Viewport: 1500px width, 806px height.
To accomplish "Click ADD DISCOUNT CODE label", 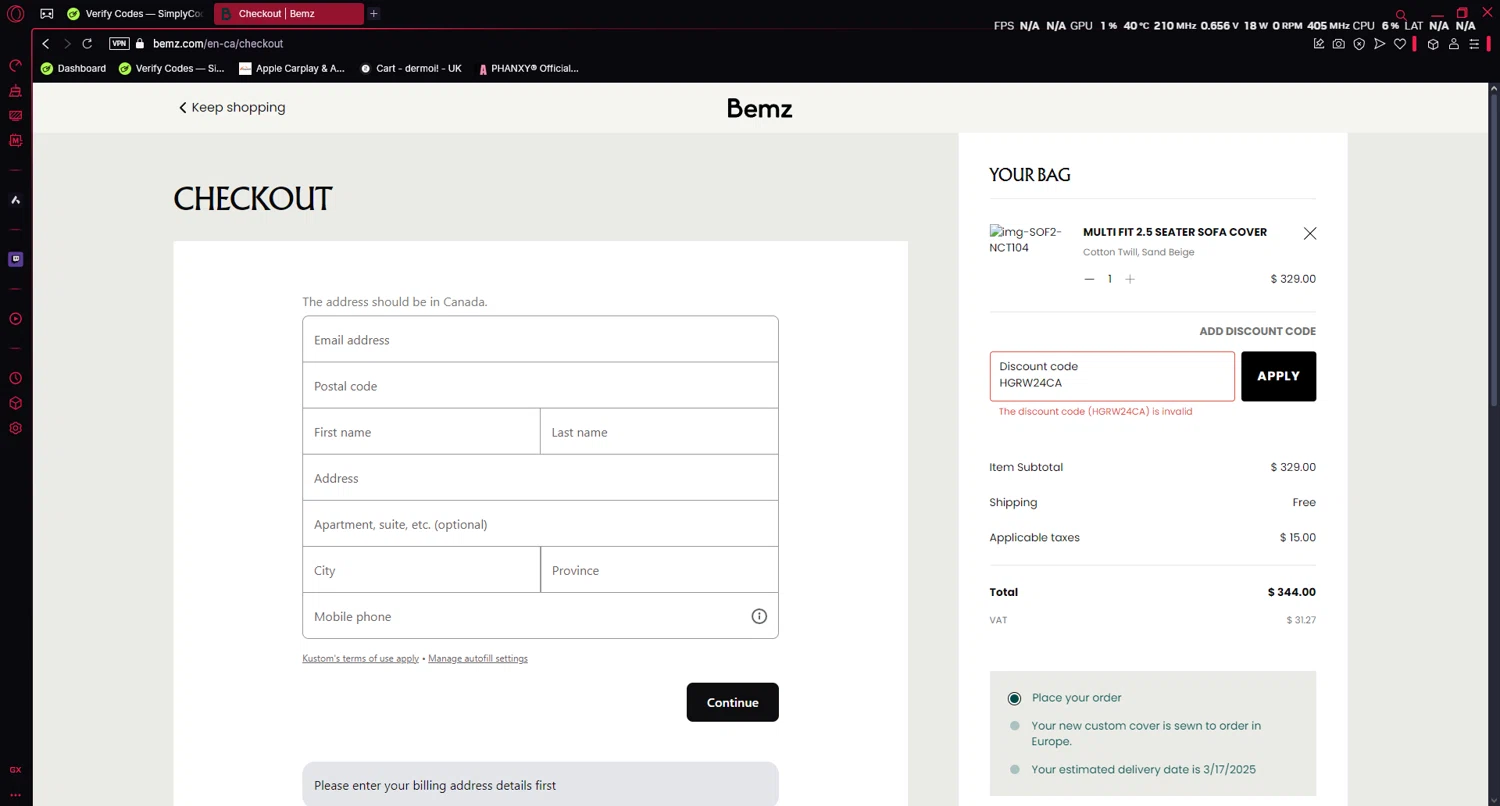I will [x=1257, y=331].
